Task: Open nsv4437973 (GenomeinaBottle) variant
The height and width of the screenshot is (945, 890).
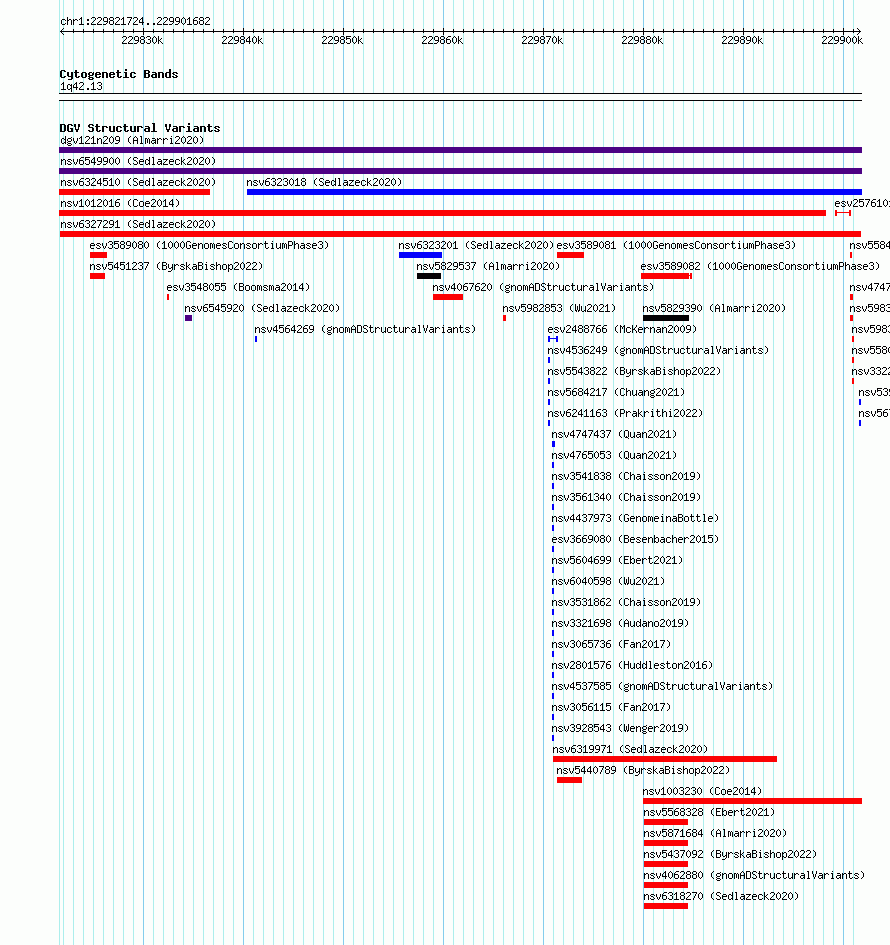Action: 635,520
